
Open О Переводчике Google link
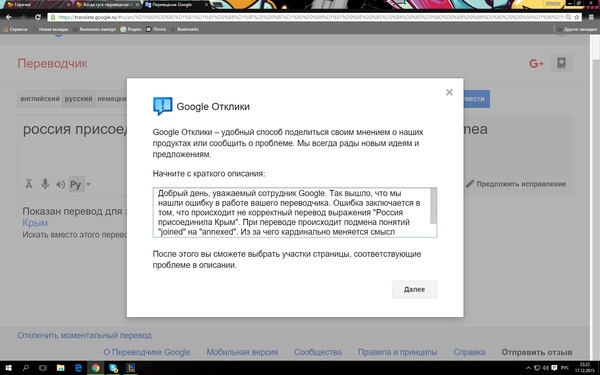click(x=147, y=352)
